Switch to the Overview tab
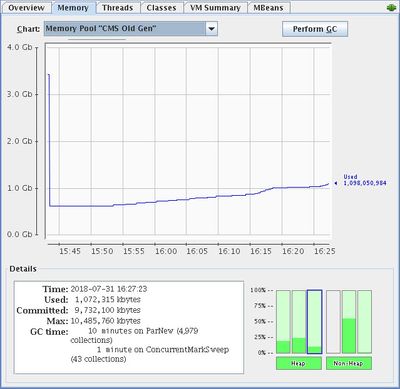 coord(26,8)
